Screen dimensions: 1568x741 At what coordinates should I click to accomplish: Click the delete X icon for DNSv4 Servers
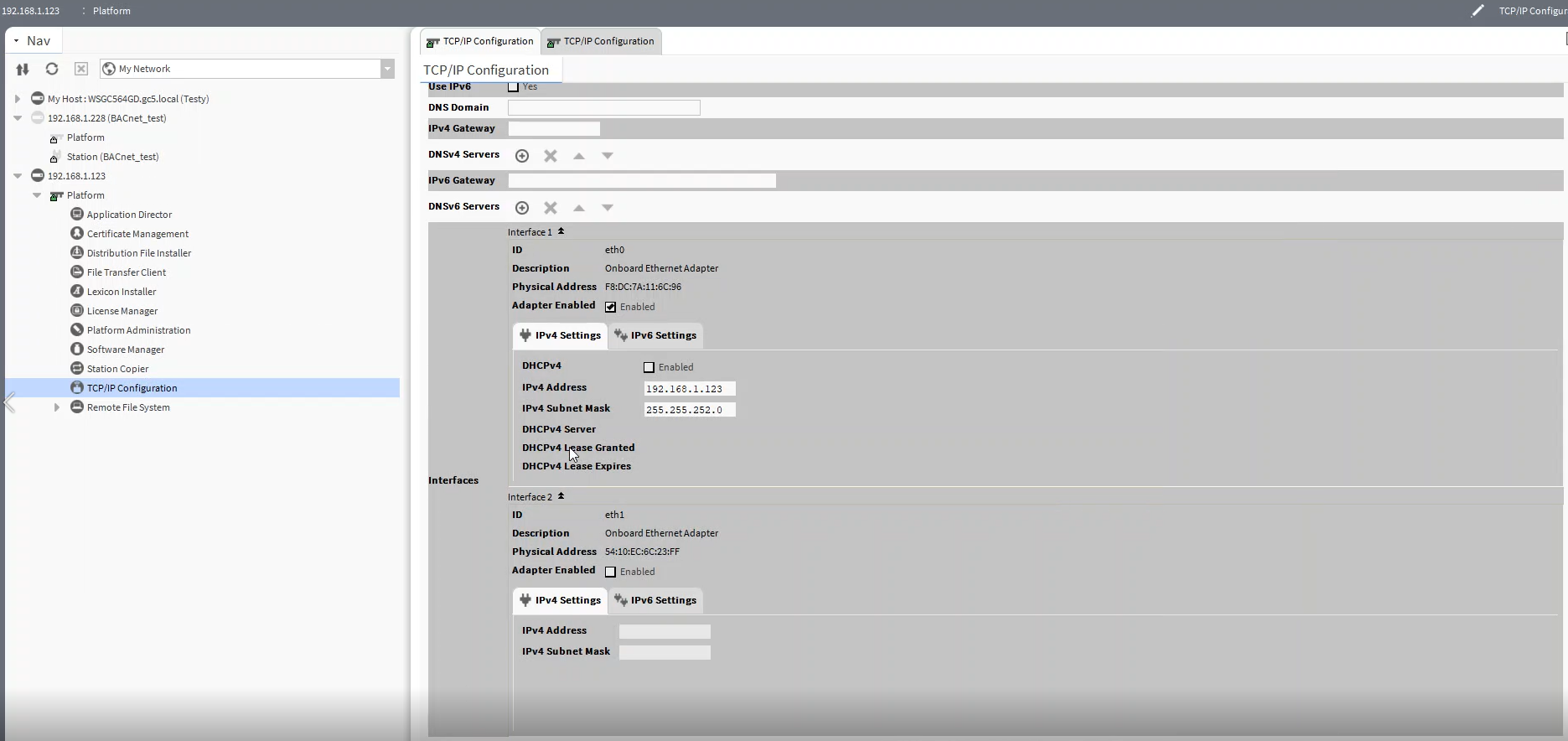551,156
